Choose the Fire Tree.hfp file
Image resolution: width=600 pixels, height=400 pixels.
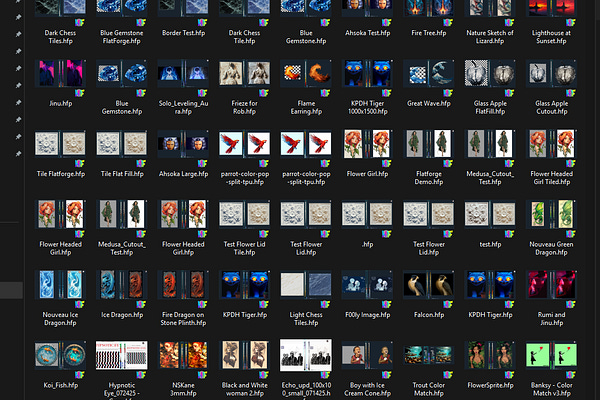429,19
